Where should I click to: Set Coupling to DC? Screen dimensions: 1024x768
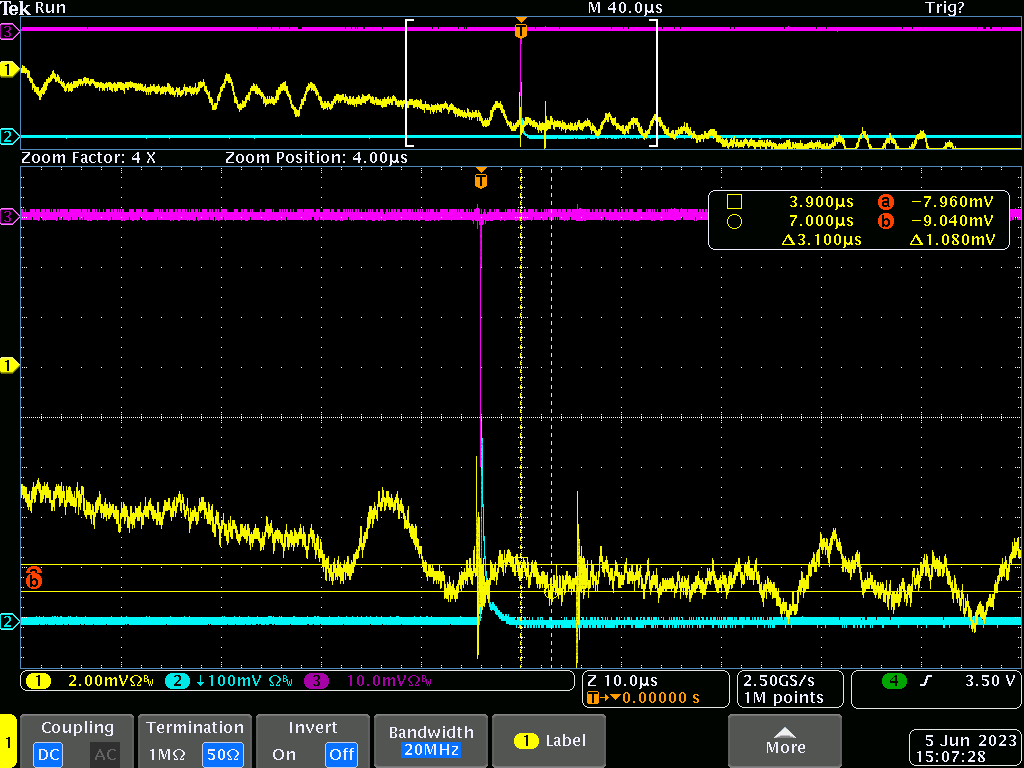[47, 754]
